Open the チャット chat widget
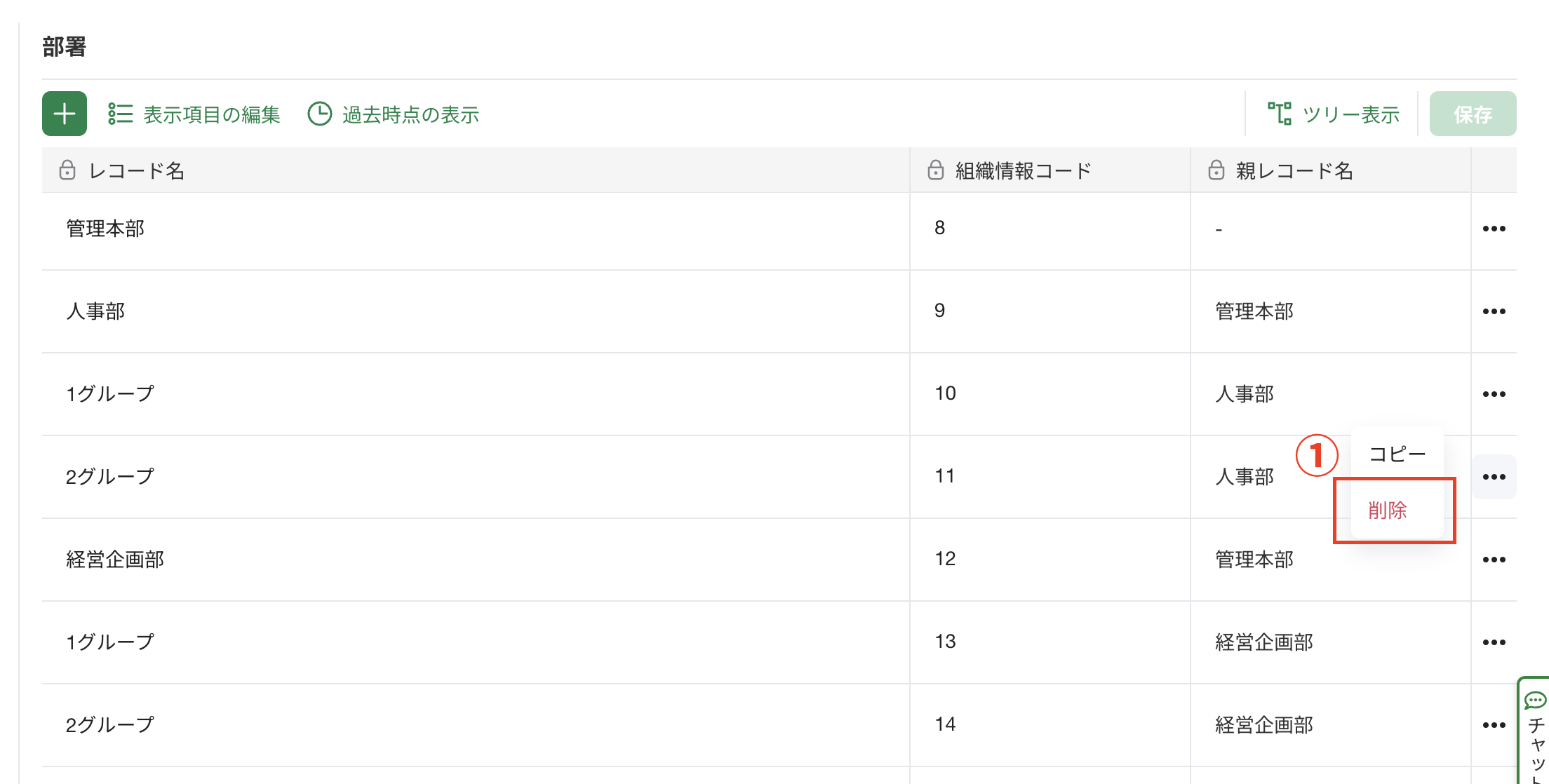The image size is (1549, 784). pyautogui.click(x=1534, y=731)
